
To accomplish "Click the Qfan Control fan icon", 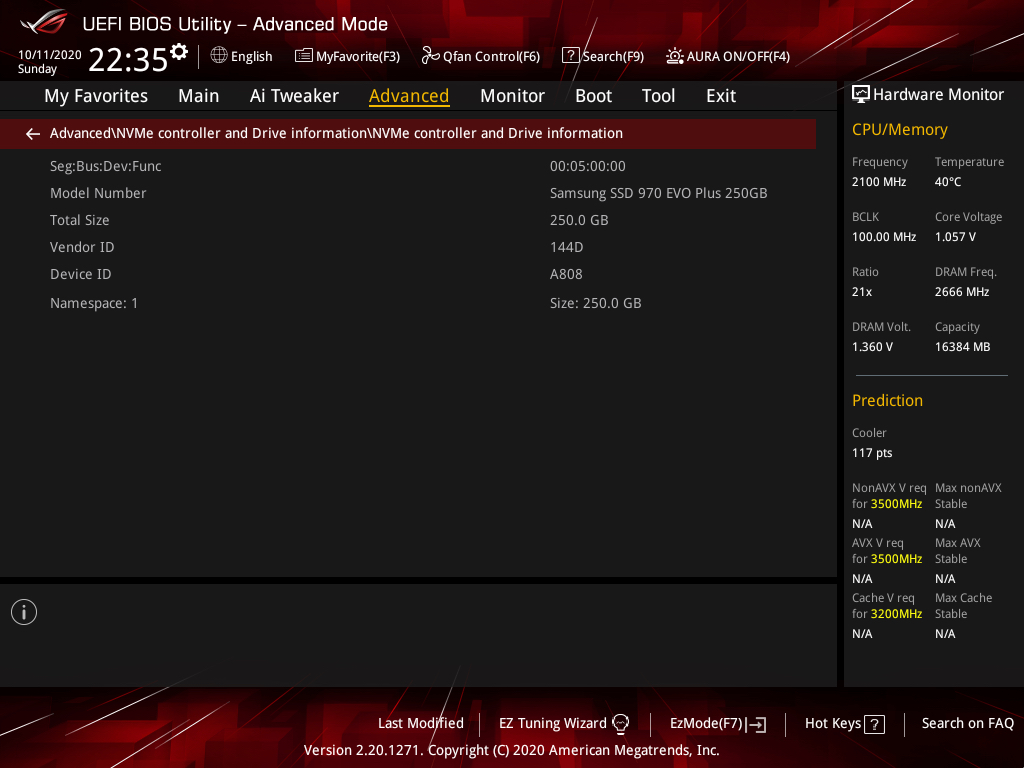I will point(430,56).
